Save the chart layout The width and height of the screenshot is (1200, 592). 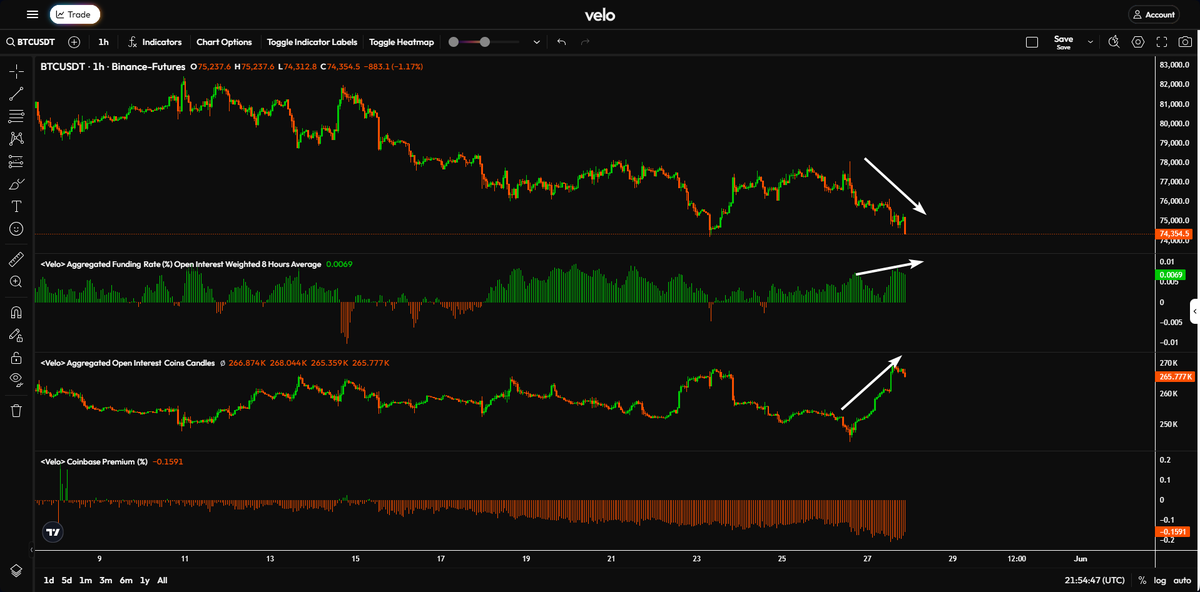[1063, 42]
